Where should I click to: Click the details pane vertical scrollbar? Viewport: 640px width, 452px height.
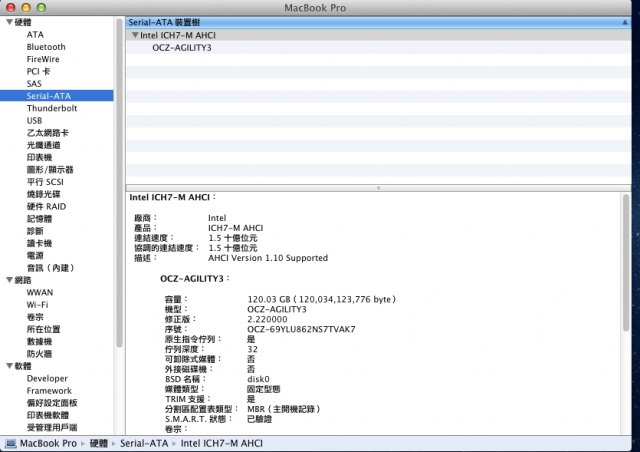[626, 263]
